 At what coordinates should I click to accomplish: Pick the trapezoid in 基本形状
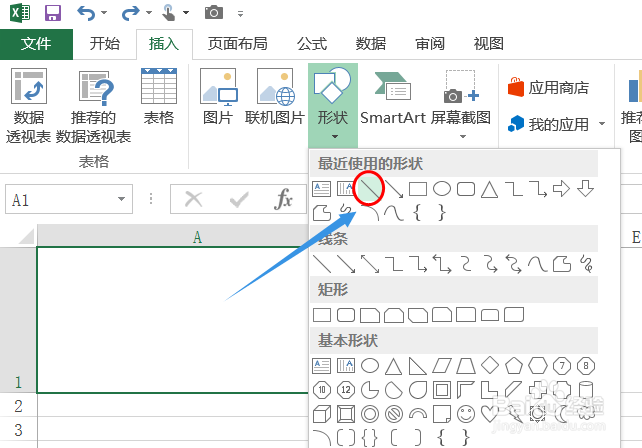pyautogui.click(x=466, y=366)
